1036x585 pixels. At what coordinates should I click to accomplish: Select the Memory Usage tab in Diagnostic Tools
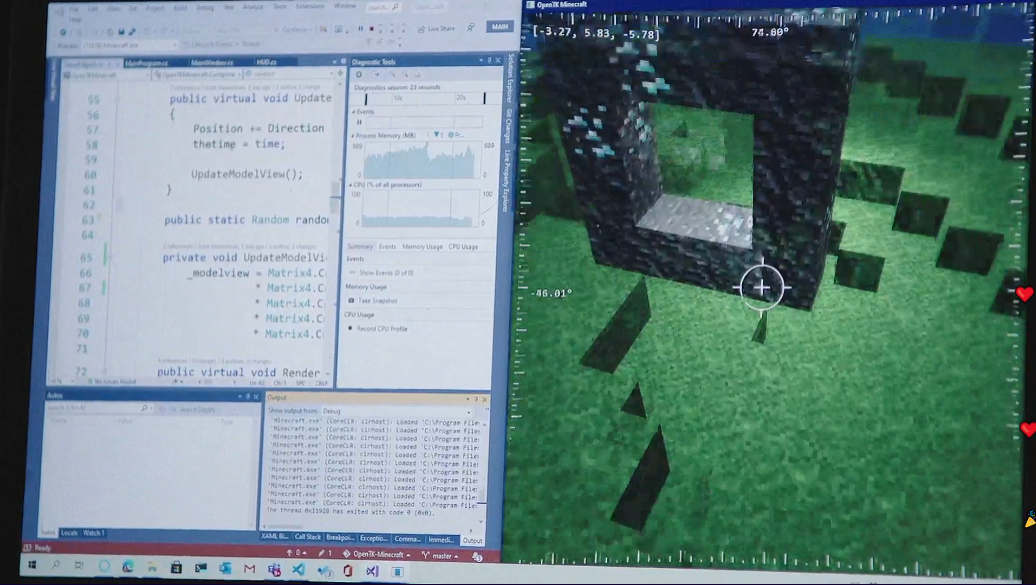[422, 247]
